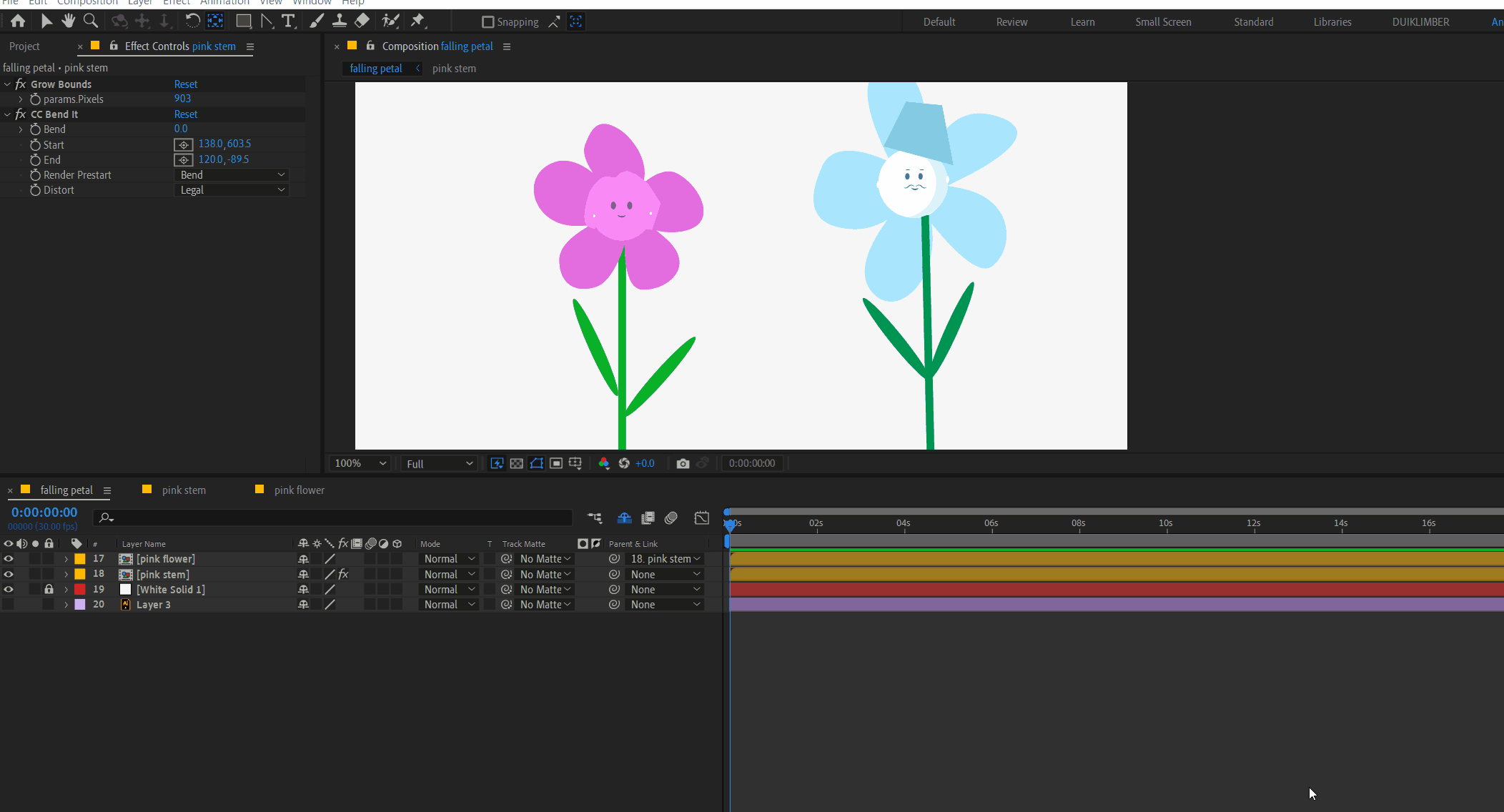The image size is (1504, 812).
Task: Select the Puppet Pin tool
Action: pyautogui.click(x=418, y=21)
